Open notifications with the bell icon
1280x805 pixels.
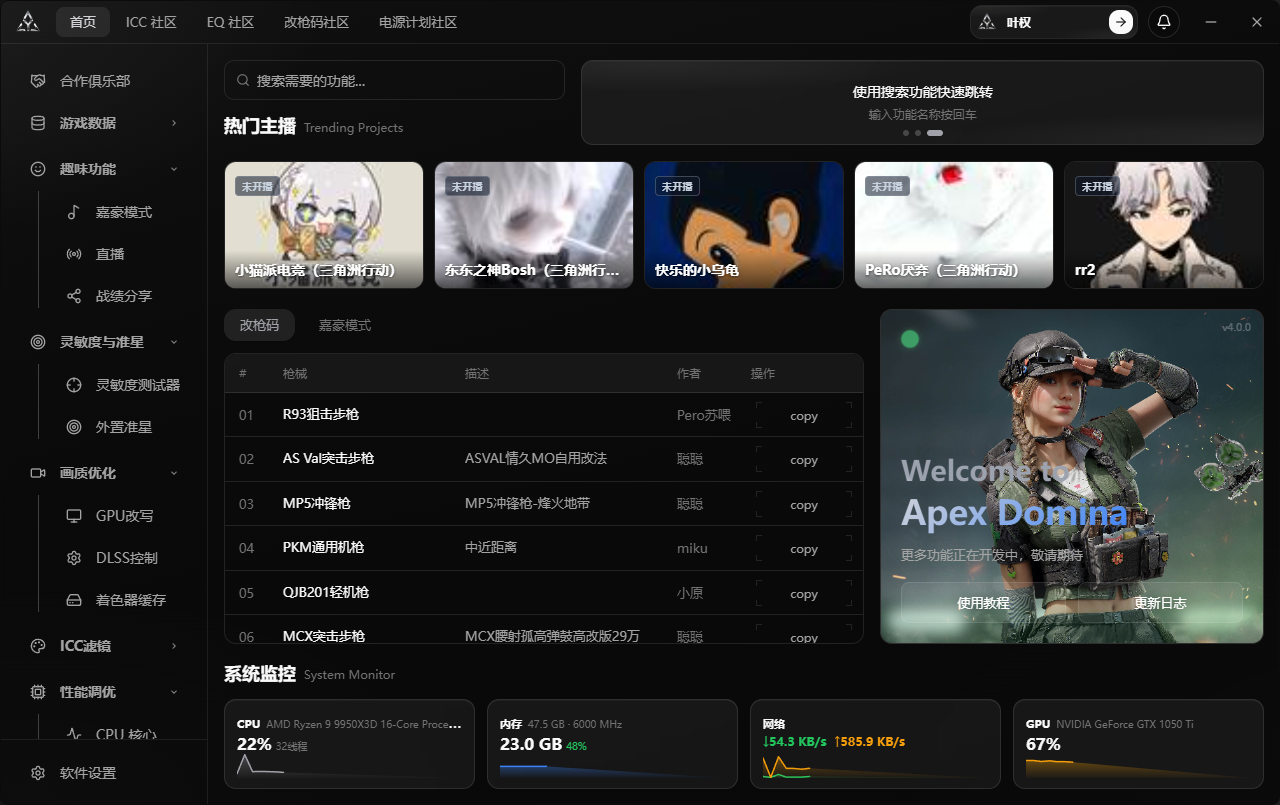click(1164, 22)
